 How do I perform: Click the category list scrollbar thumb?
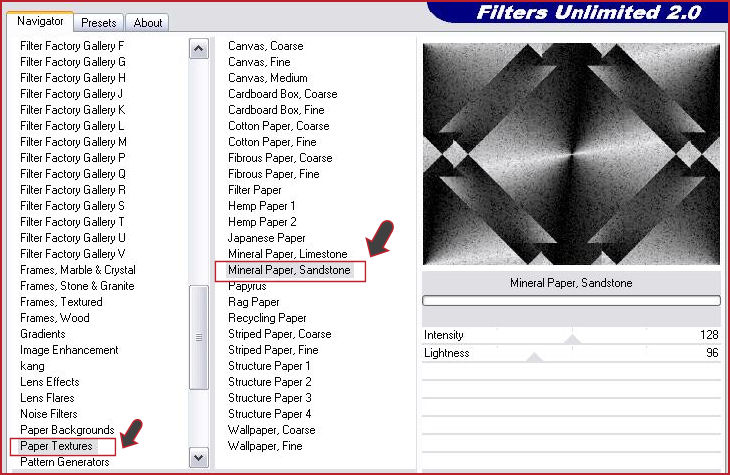[x=198, y=337]
